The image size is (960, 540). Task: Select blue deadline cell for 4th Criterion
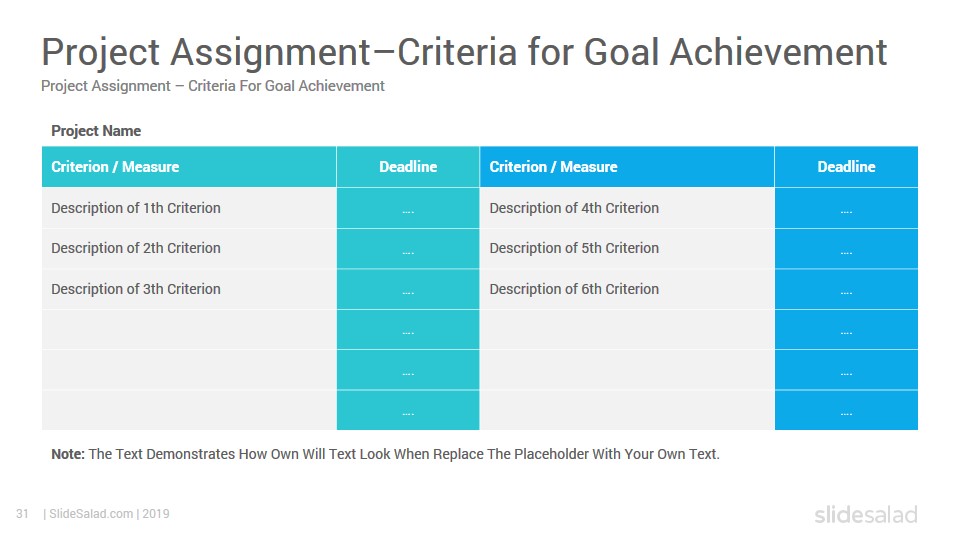[846, 208]
